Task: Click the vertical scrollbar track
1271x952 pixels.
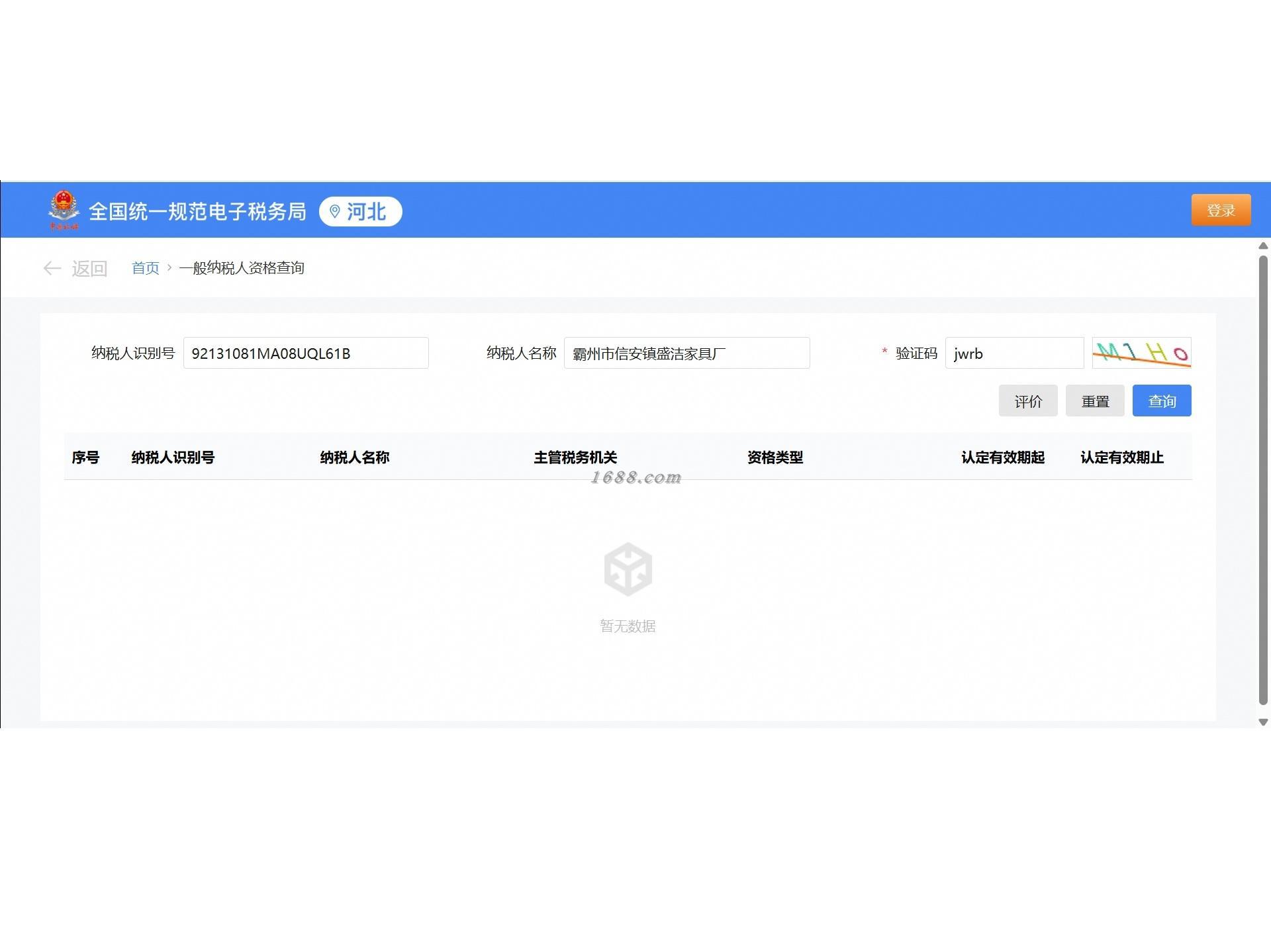Action: 1263,480
